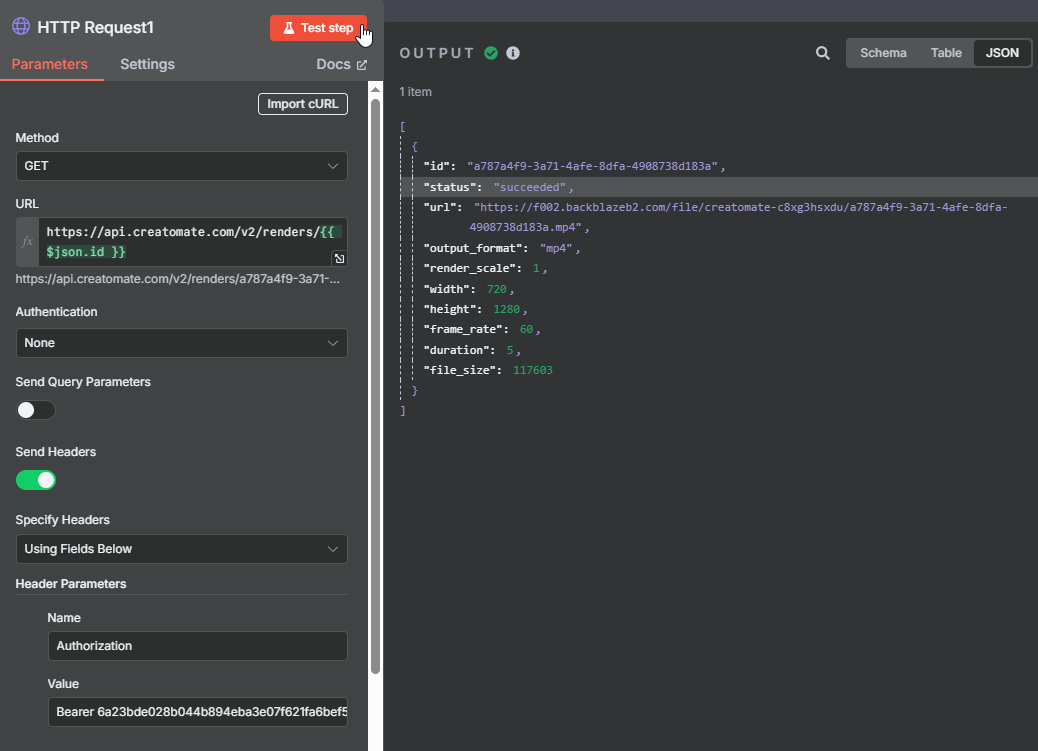Click the header Name field containing Authorization
1038x751 pixels.
click(x=197, y=646)
